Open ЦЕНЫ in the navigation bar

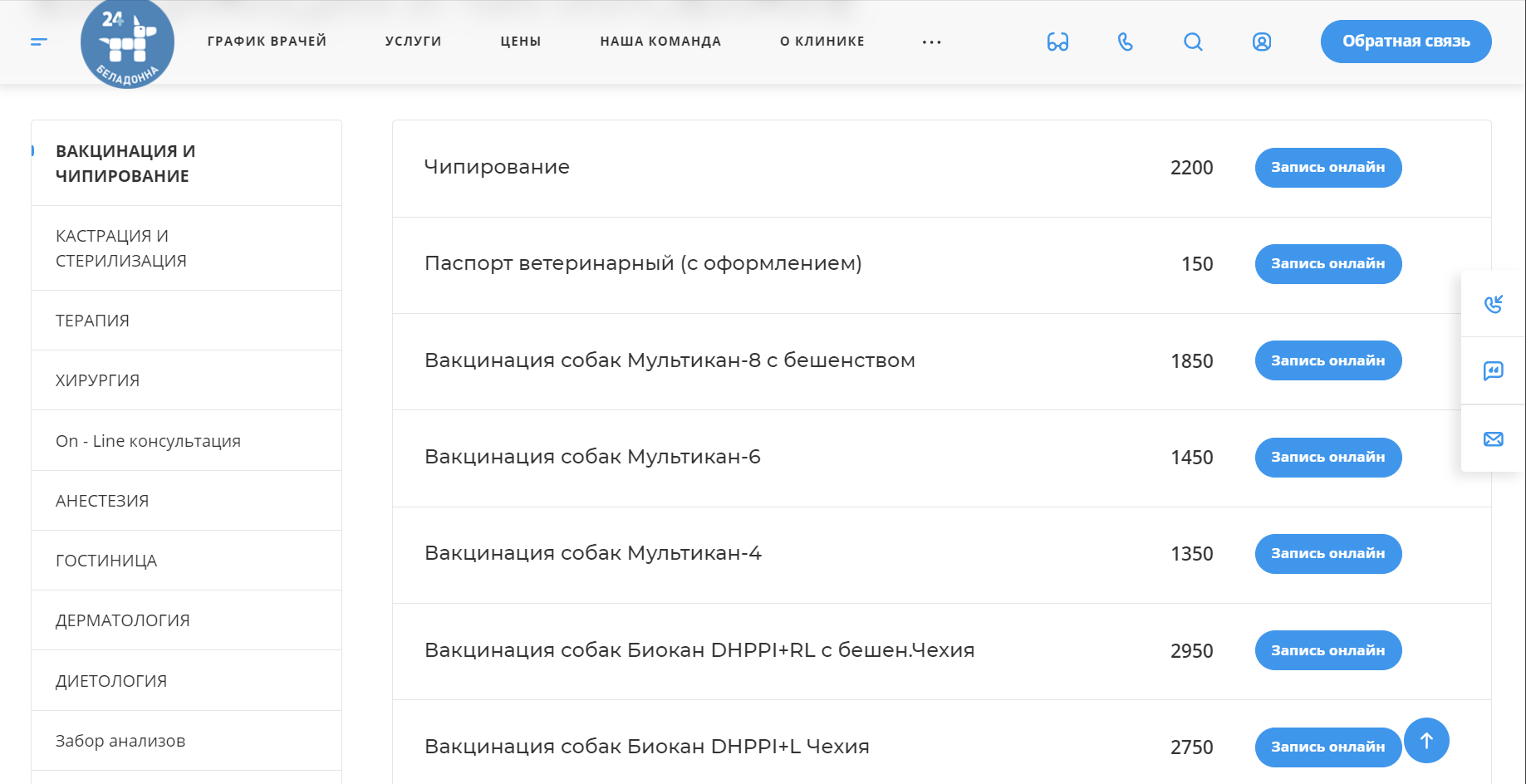click(520, 41)
